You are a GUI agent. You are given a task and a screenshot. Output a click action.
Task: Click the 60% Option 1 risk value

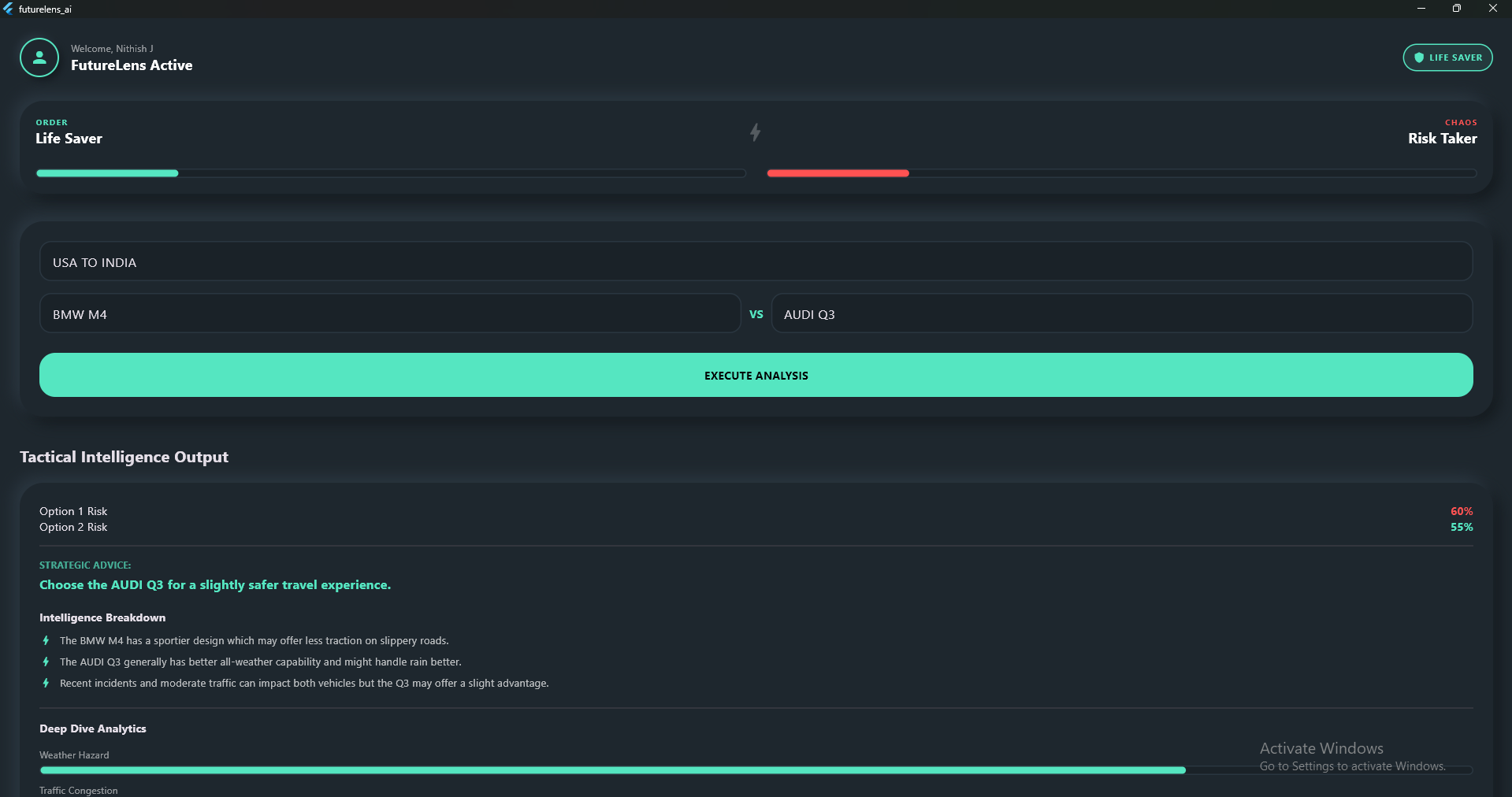click(1462, 511)
